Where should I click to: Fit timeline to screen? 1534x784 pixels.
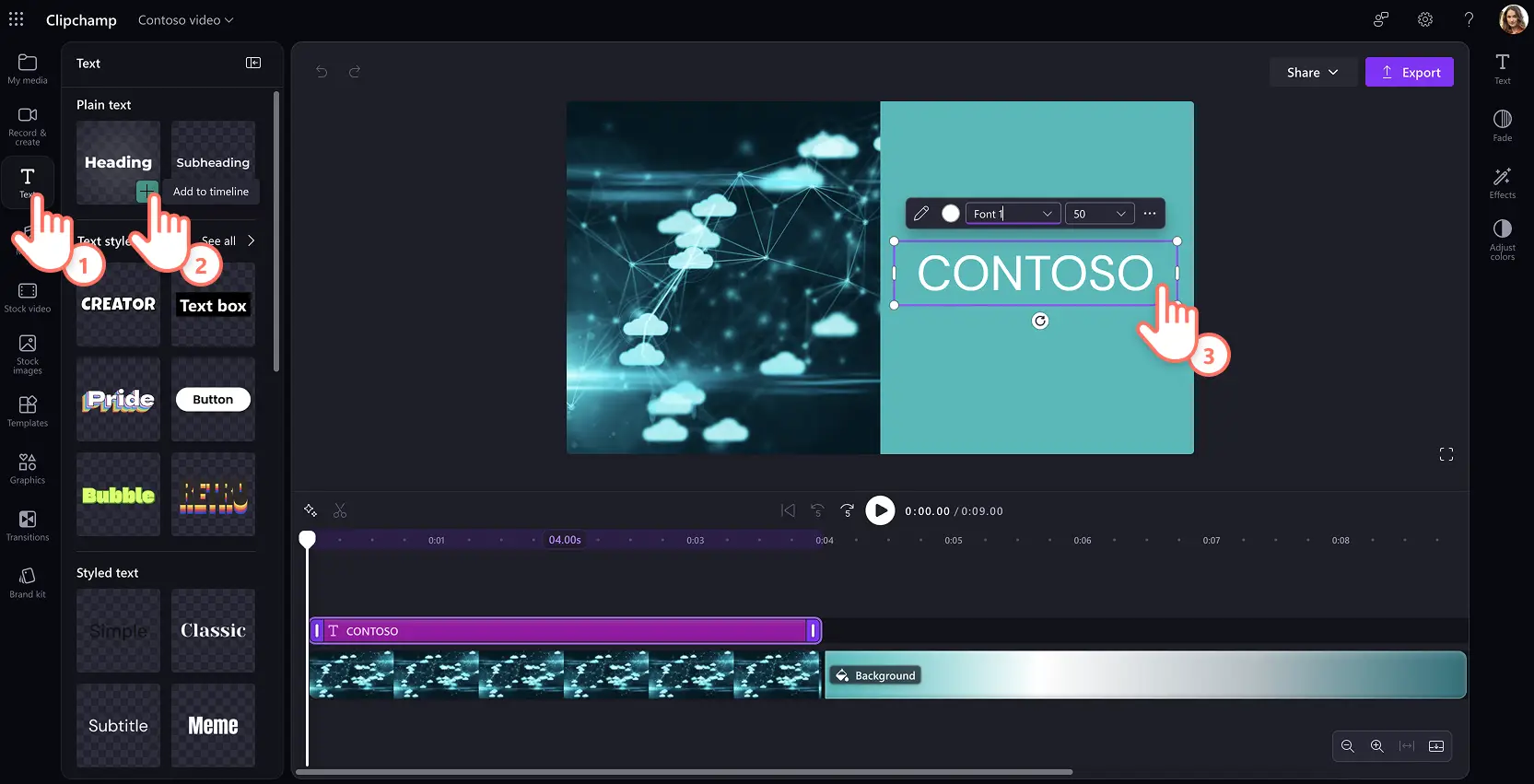[x=1407, y=746]
